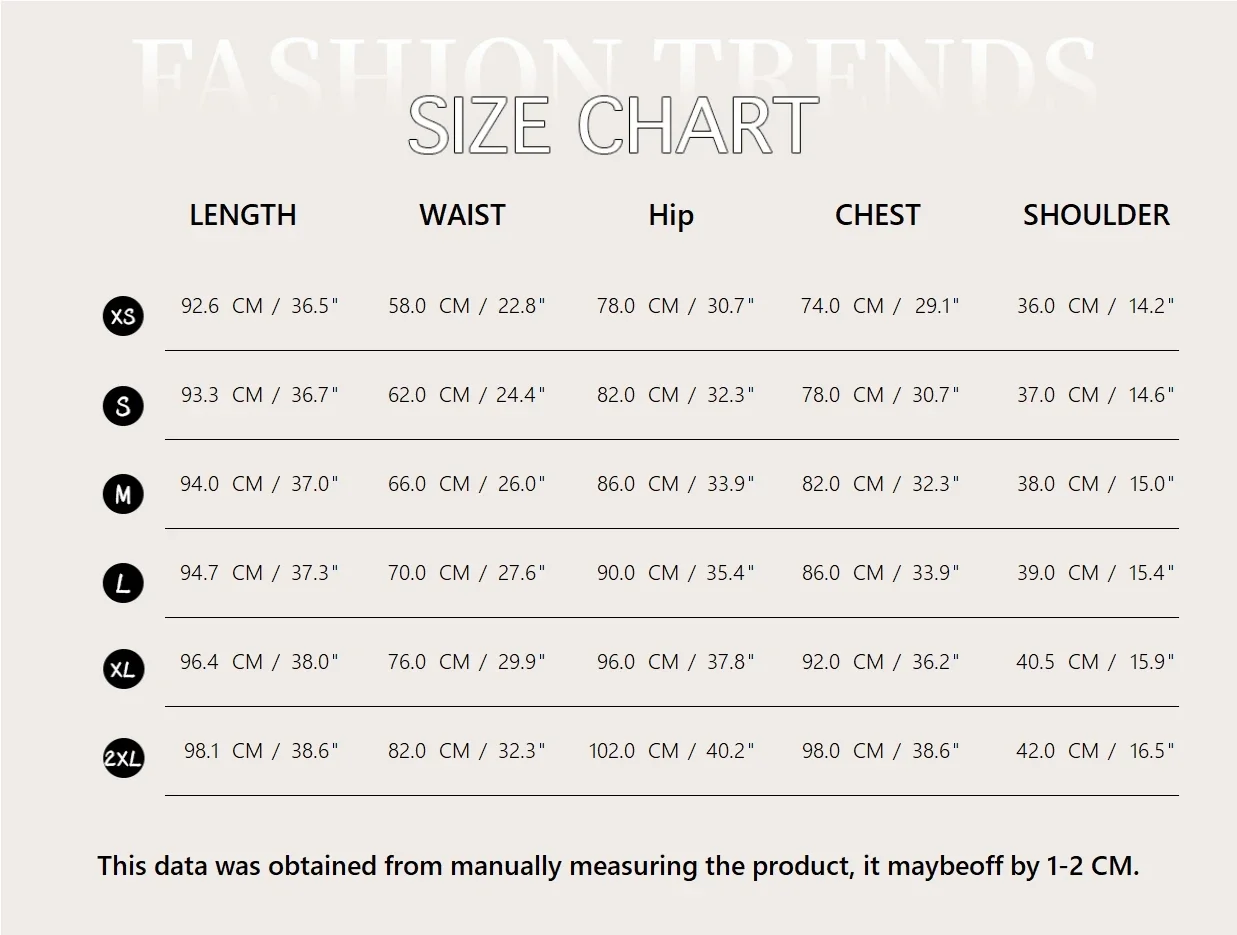This screenshot has height=935, width=1237.
Task: Select the S size badge
Action: point(123,406)
